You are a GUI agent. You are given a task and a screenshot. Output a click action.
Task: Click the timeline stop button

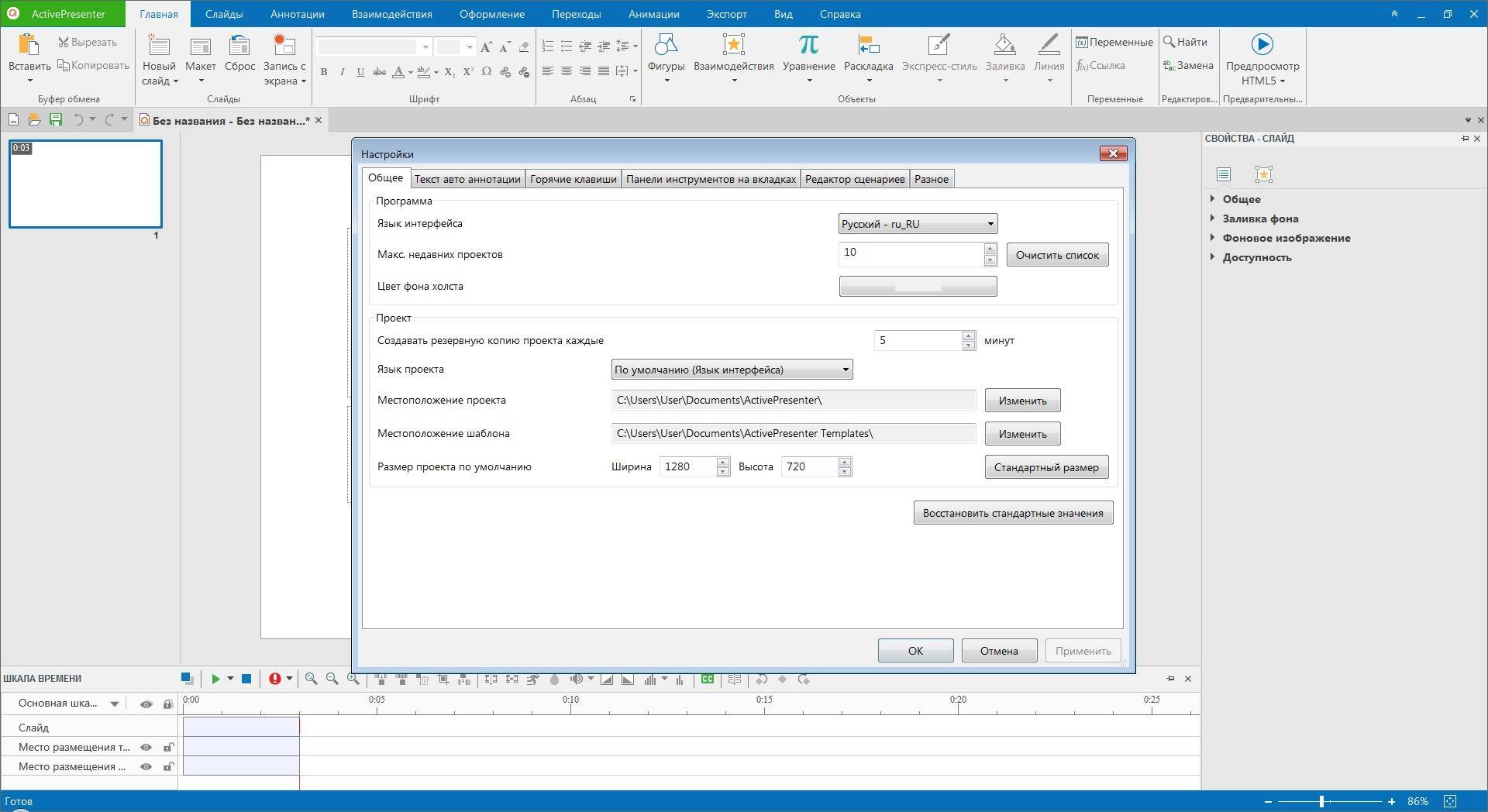(246, 679)
